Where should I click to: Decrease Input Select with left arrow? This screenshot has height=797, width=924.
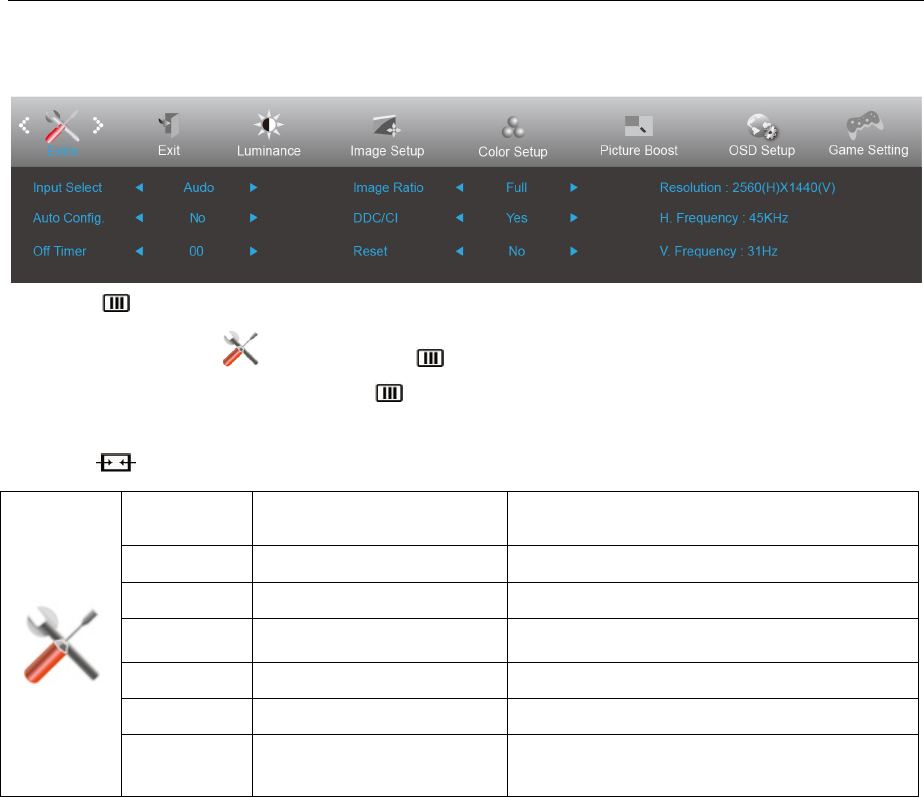[139, 187]
